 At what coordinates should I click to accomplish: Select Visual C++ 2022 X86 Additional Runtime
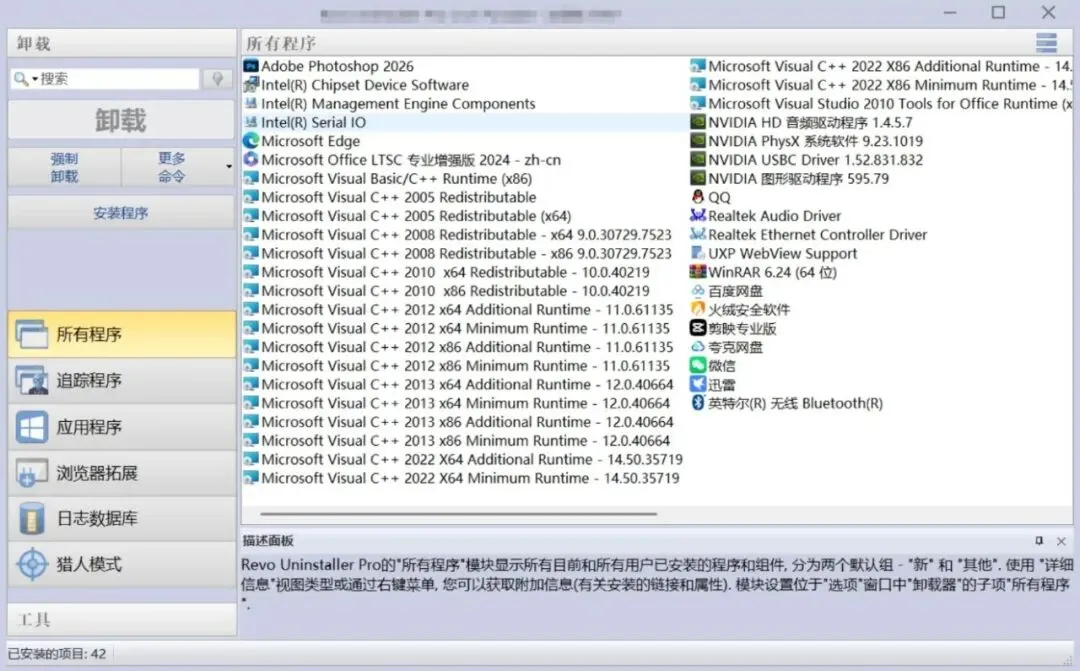click(x=890, y=66)
